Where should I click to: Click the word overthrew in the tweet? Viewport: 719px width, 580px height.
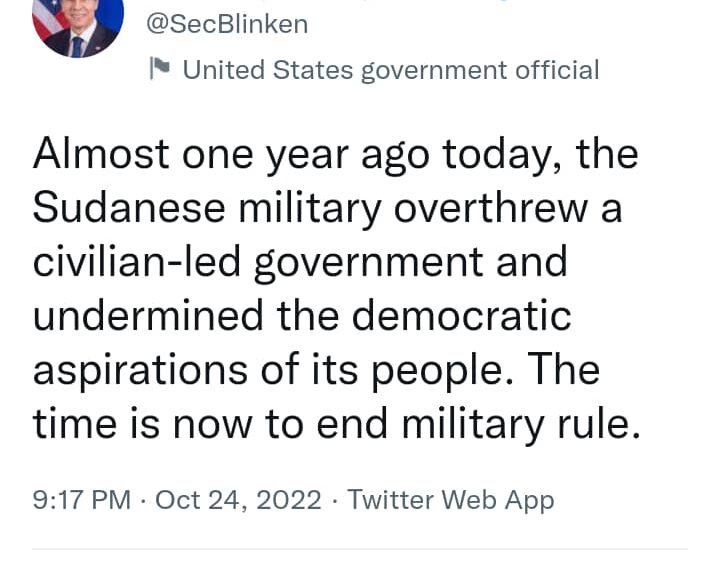(491, 208)
